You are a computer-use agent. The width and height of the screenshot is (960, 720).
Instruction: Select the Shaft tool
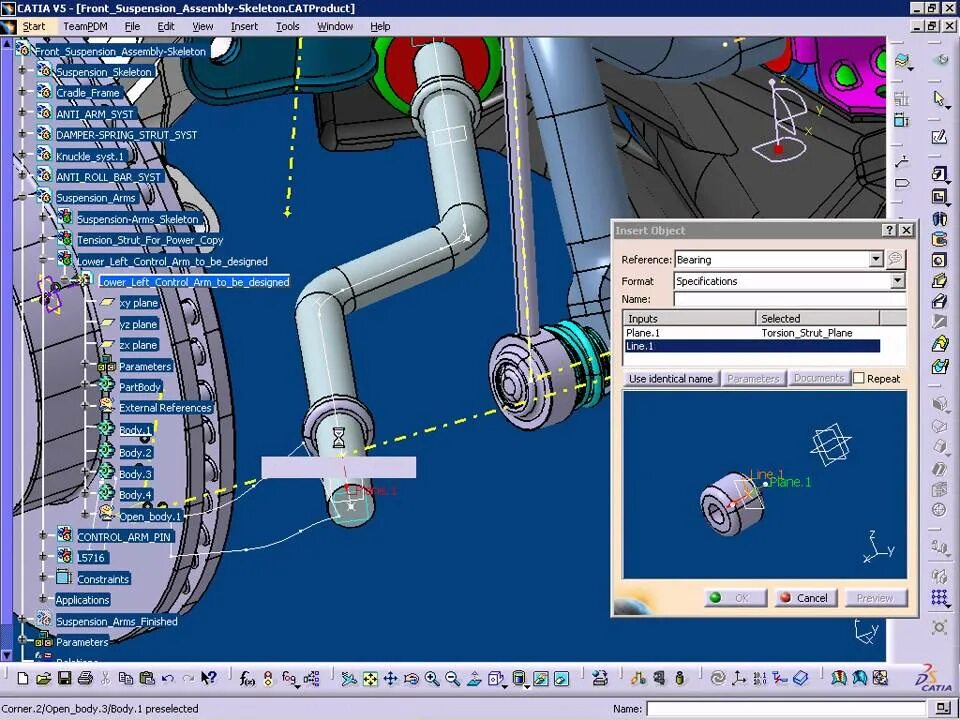pyautogui.click(x=939, y=219)
